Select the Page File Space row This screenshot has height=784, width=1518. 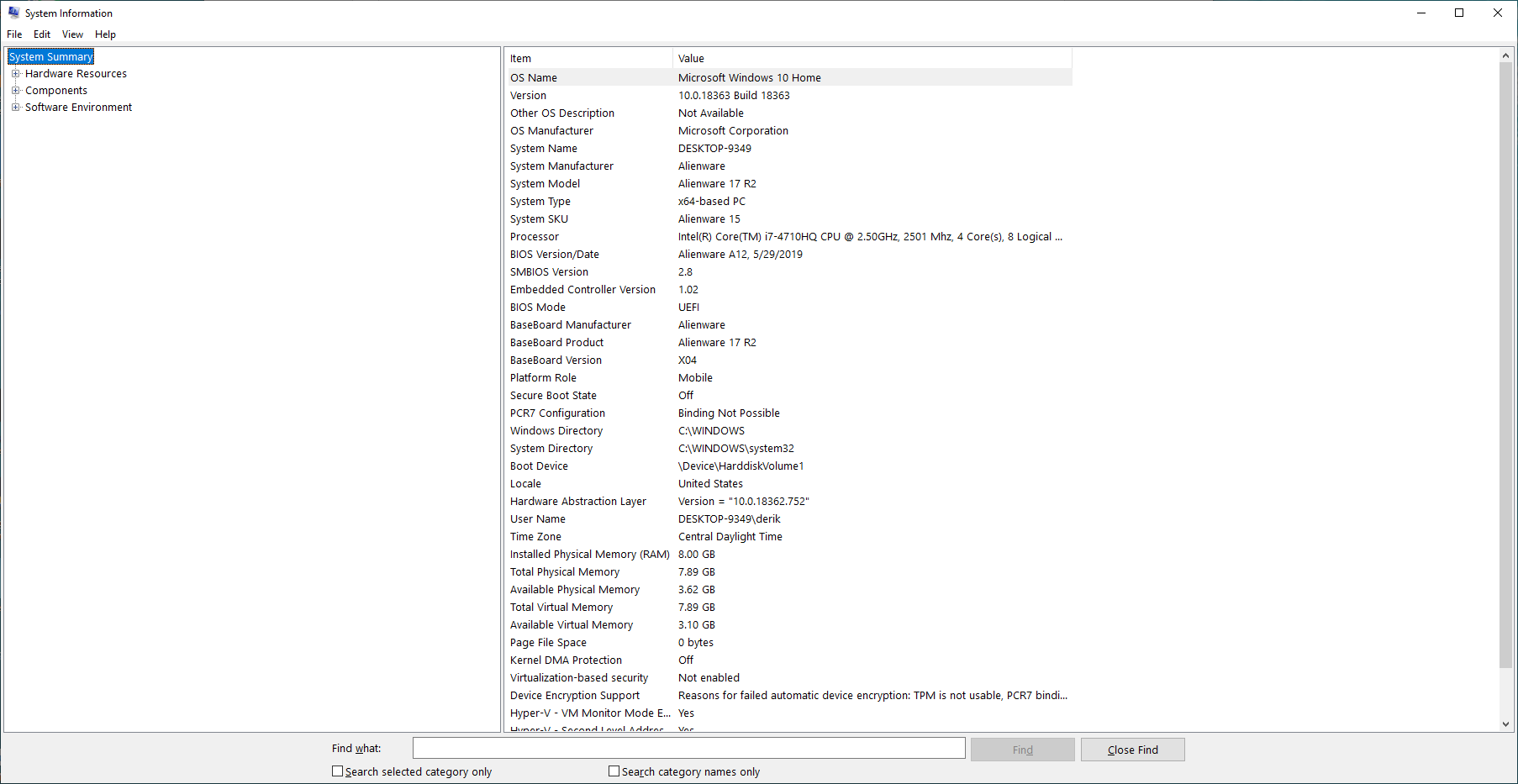click(x=788, y=642)
